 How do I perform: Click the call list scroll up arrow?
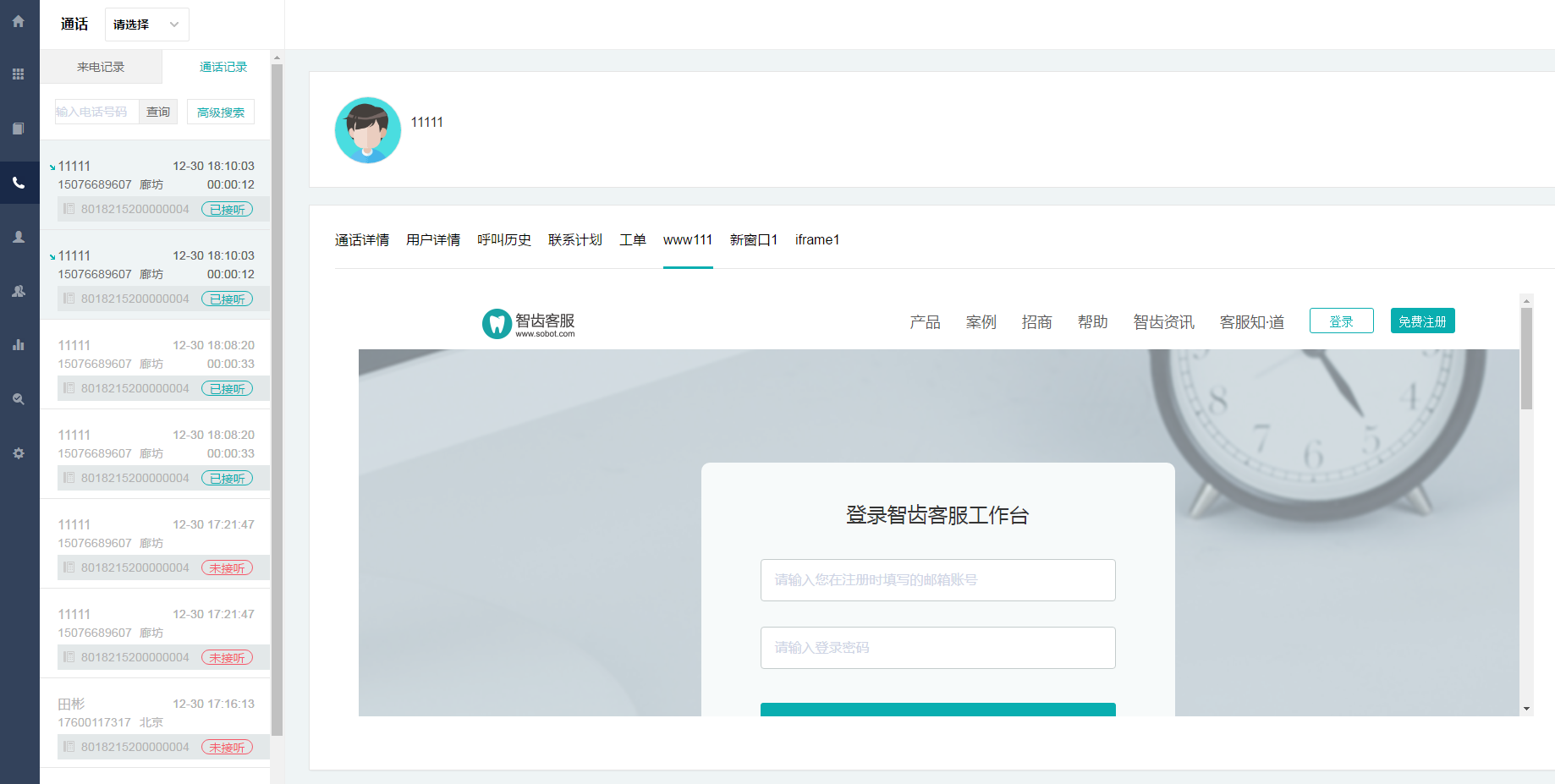point(277,58)
